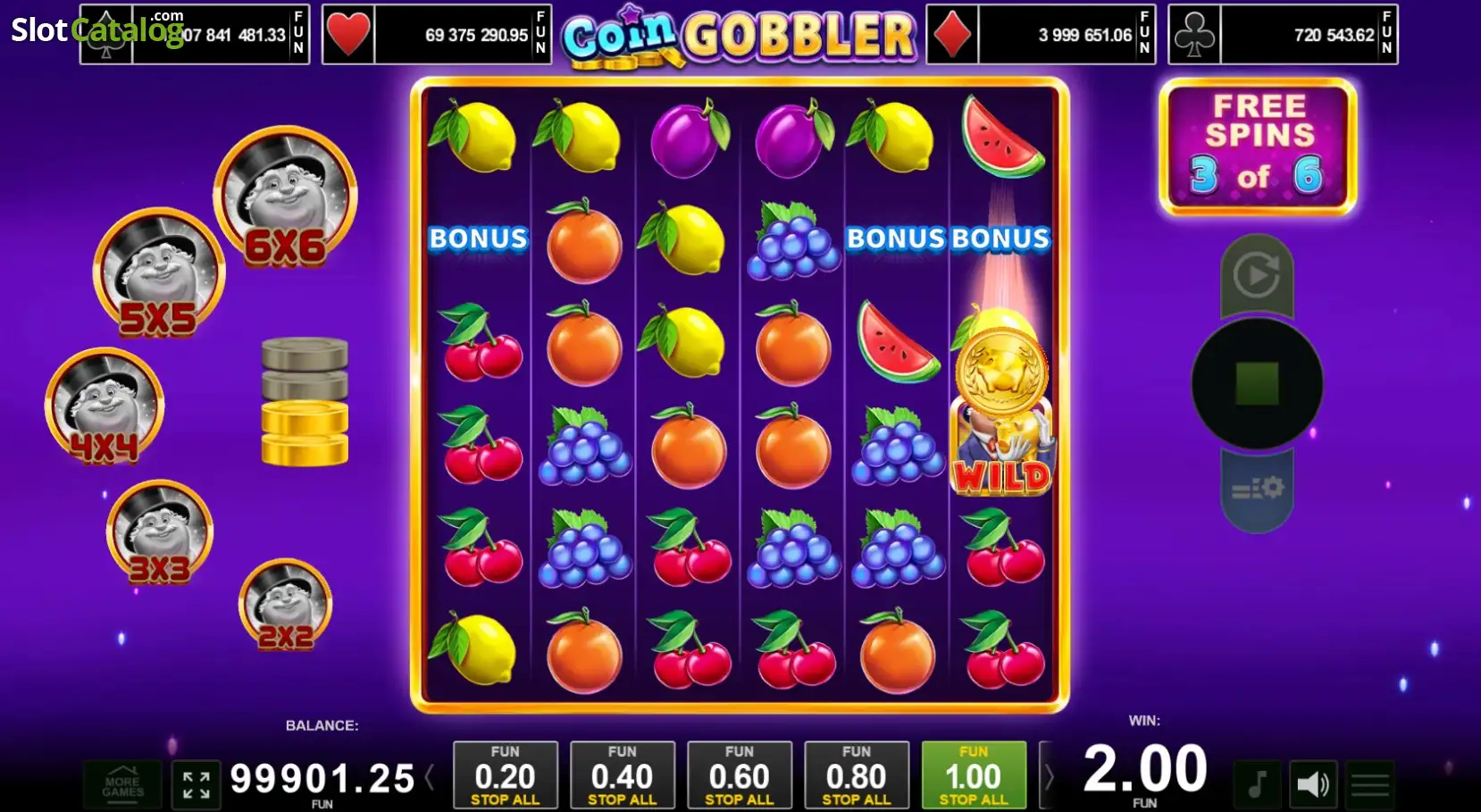Expand bet options with the right chevron
This screenshot has height=812, width=1481.
tap(1050, 777)
